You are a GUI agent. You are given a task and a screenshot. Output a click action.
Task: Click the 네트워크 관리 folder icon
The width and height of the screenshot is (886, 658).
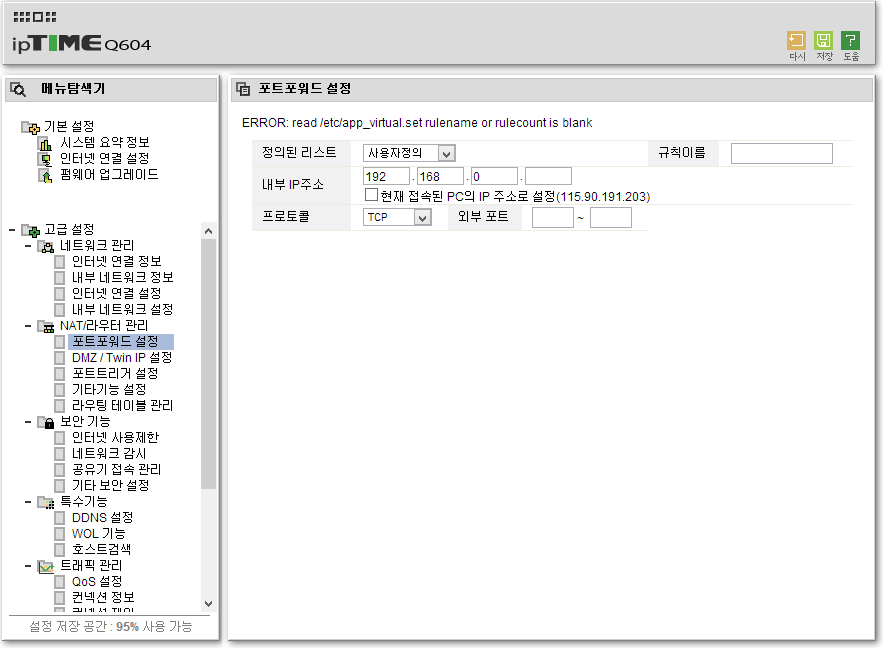(x=46, y=246)
